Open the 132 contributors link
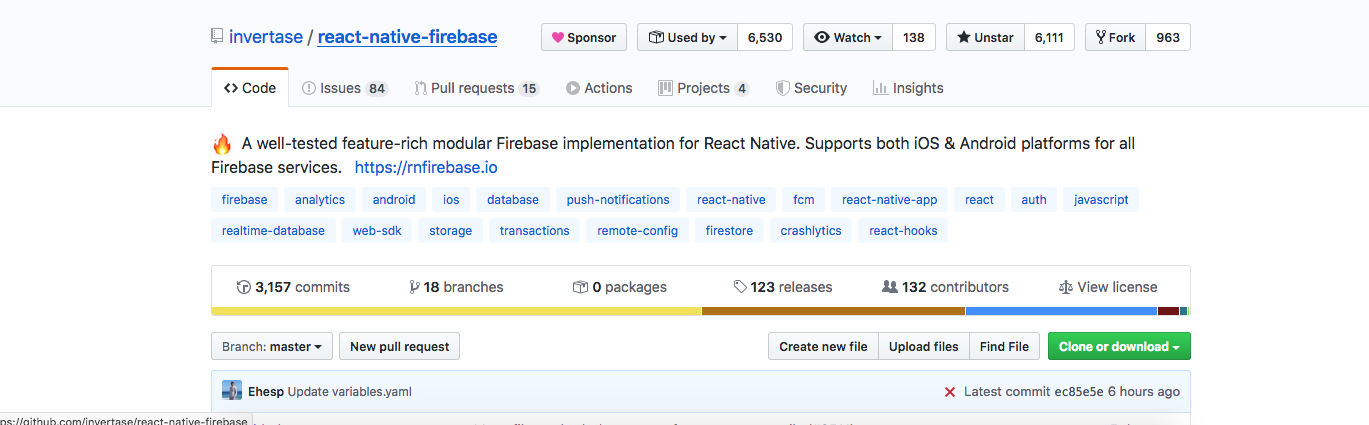The height and width of the screenshot is (425, 1369). [945, 287]
